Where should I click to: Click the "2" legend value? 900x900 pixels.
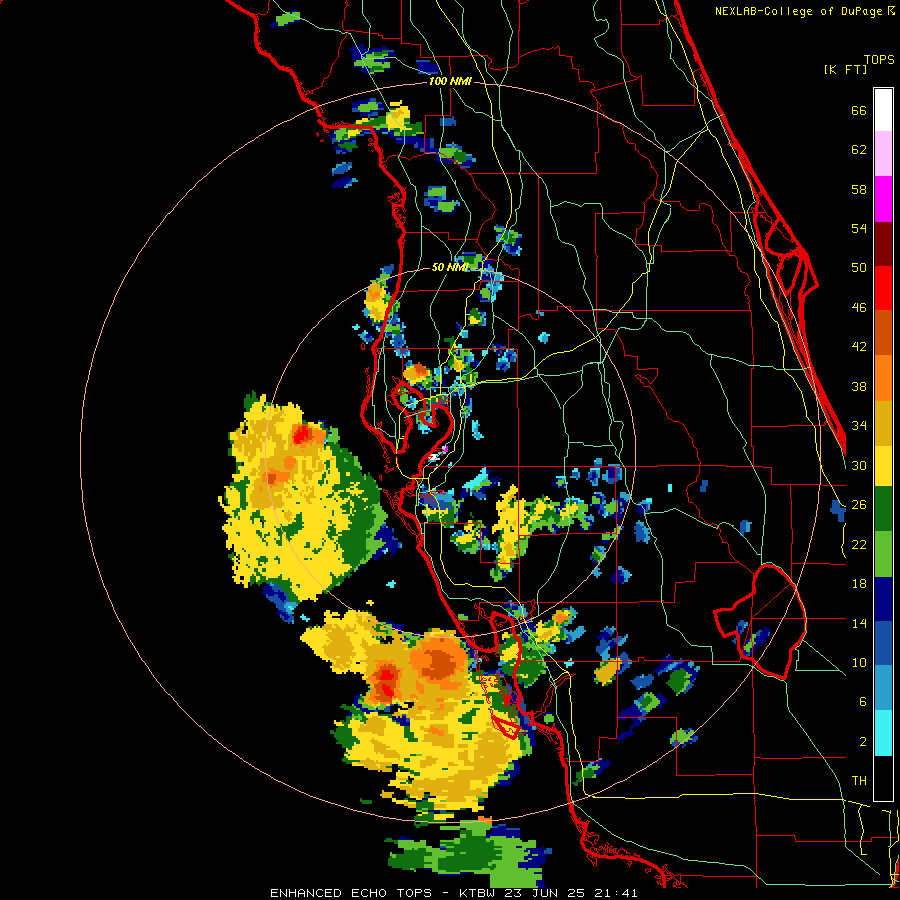click(863, 741)
